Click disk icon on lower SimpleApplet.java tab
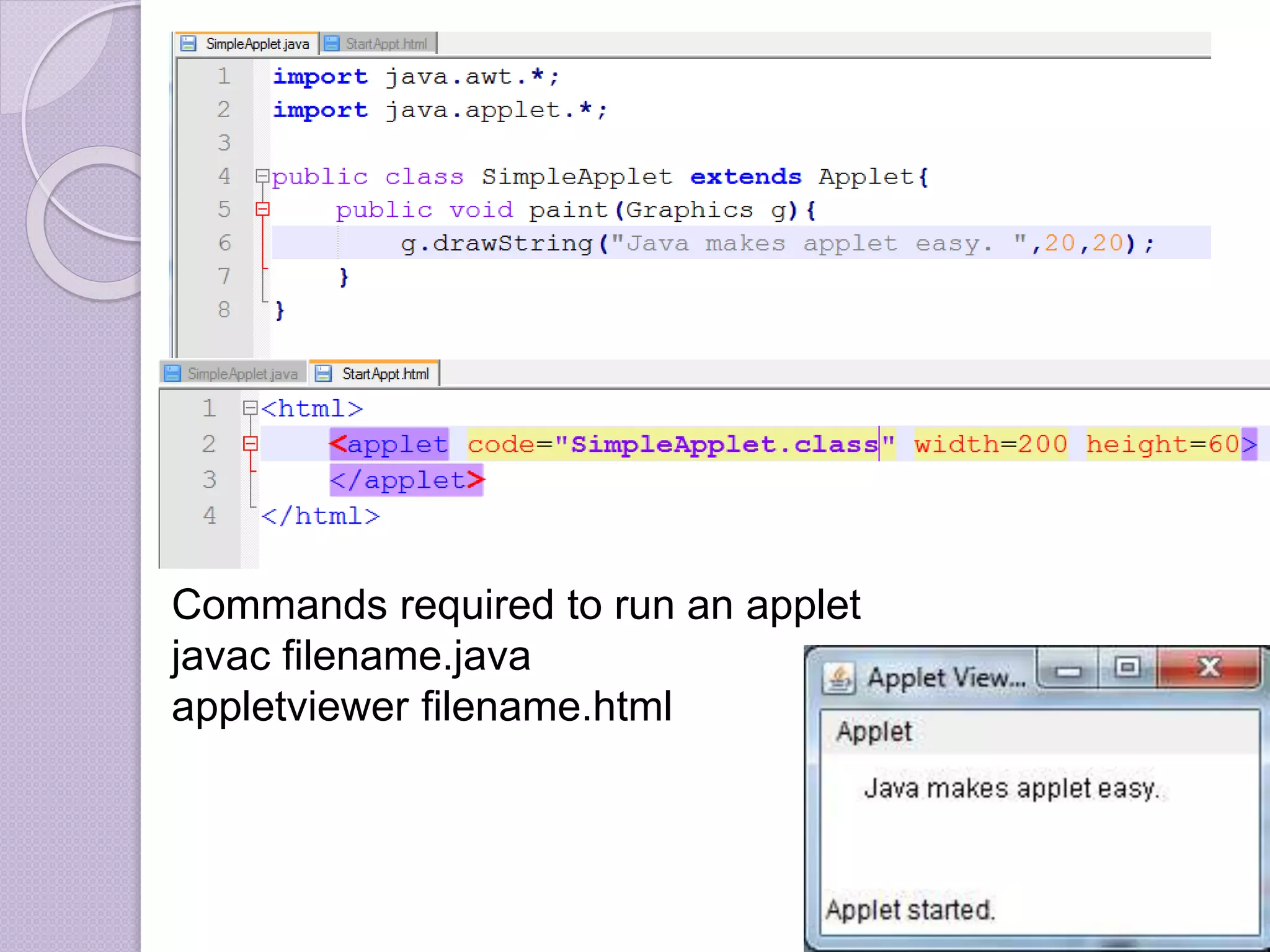This screenshot has width=1270, height=952. (x=172, y=374)
